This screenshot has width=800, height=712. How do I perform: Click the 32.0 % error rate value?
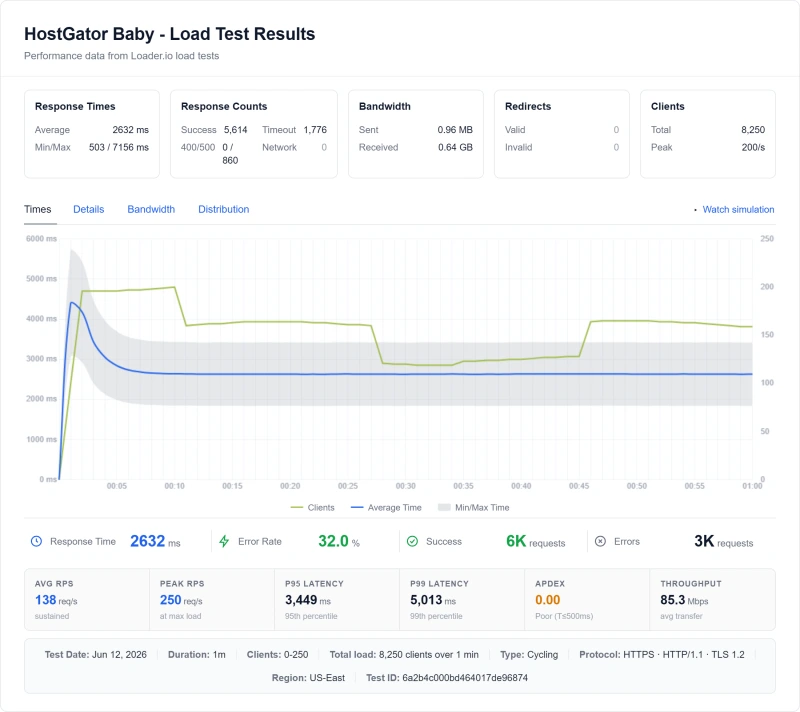[x=339, y=541]
